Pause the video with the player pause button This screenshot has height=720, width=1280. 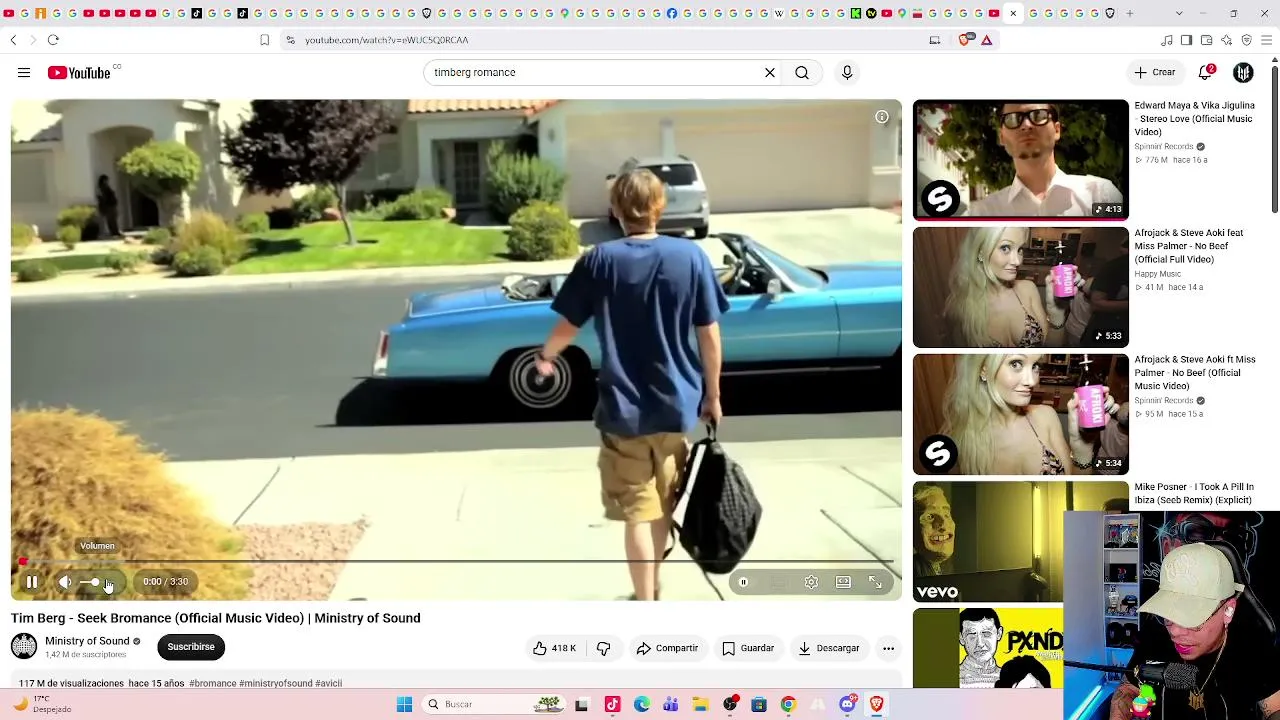click(x=32, y=582)
